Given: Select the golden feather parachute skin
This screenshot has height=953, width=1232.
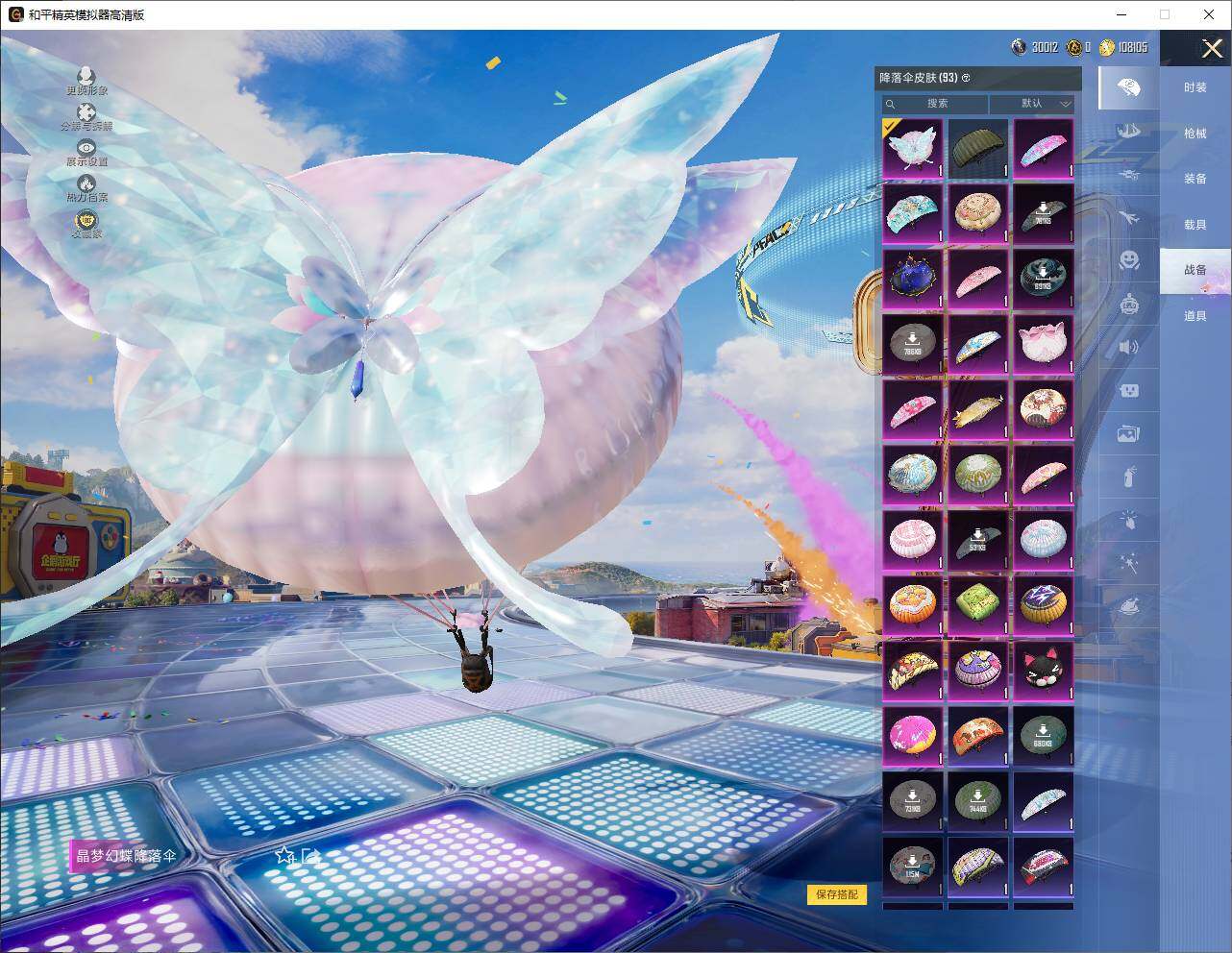Looking at the screenshot, I should [x=978, y=409].
